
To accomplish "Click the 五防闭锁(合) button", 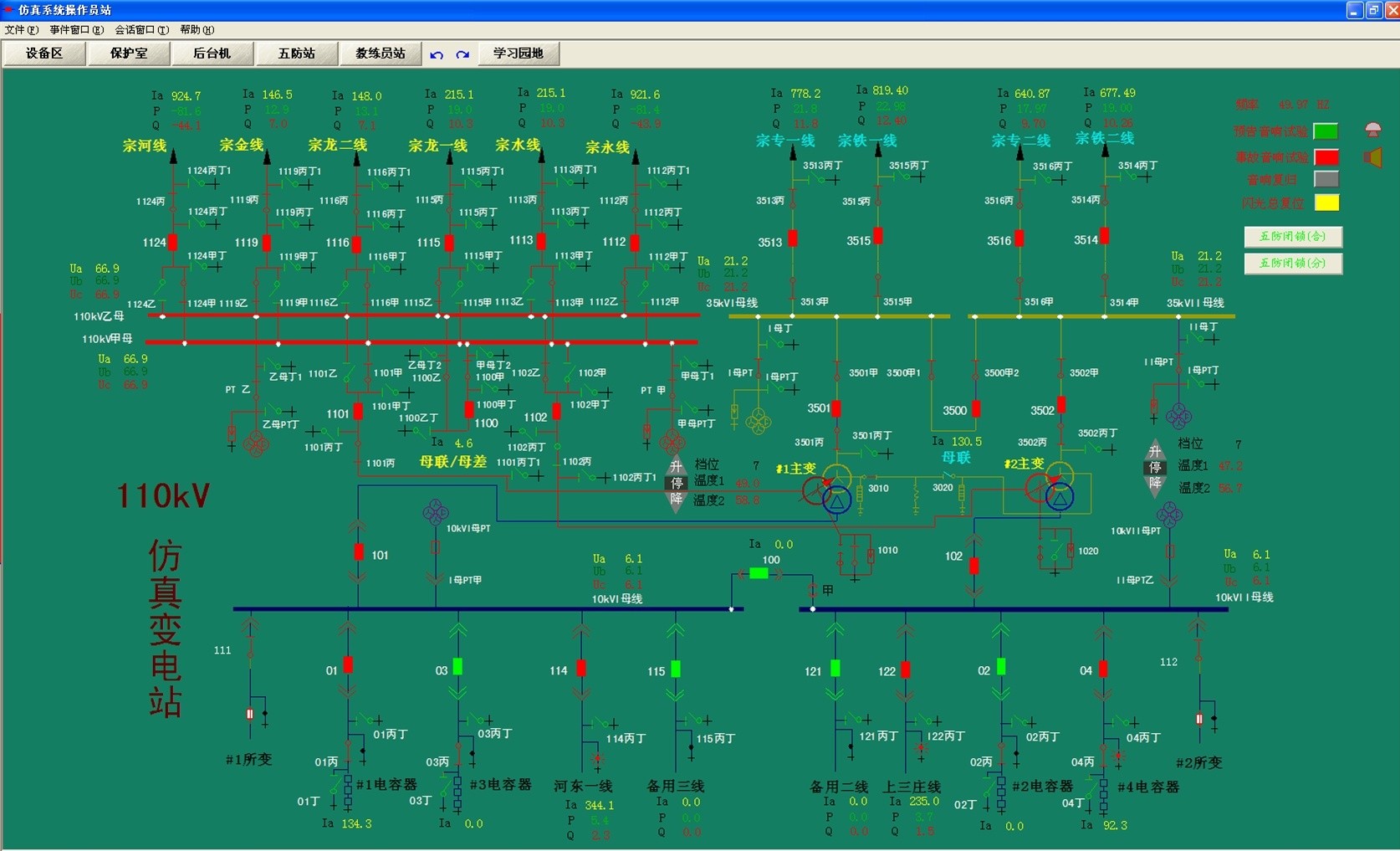I will point(1293,237).
